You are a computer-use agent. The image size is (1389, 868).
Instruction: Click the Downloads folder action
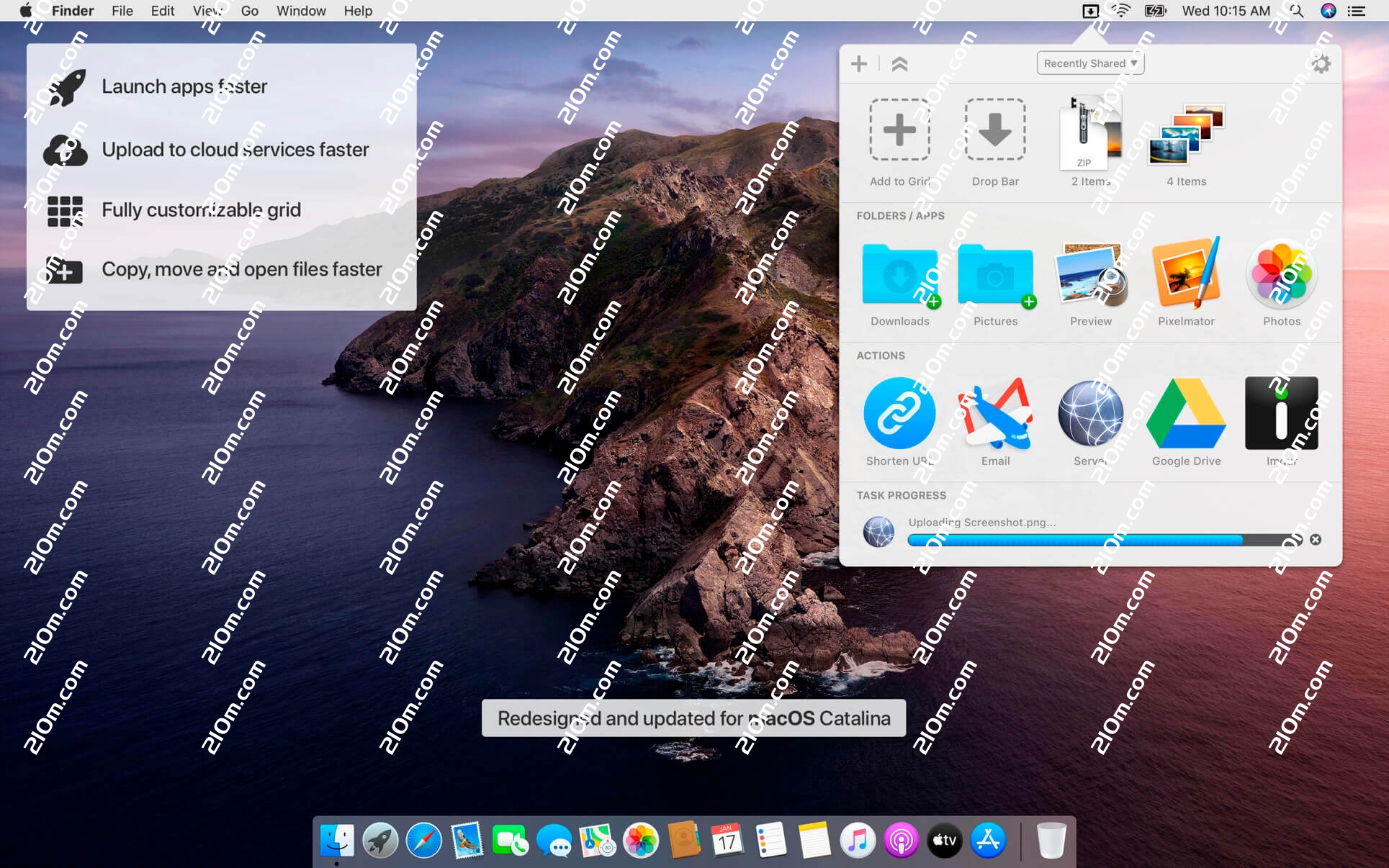899,284
